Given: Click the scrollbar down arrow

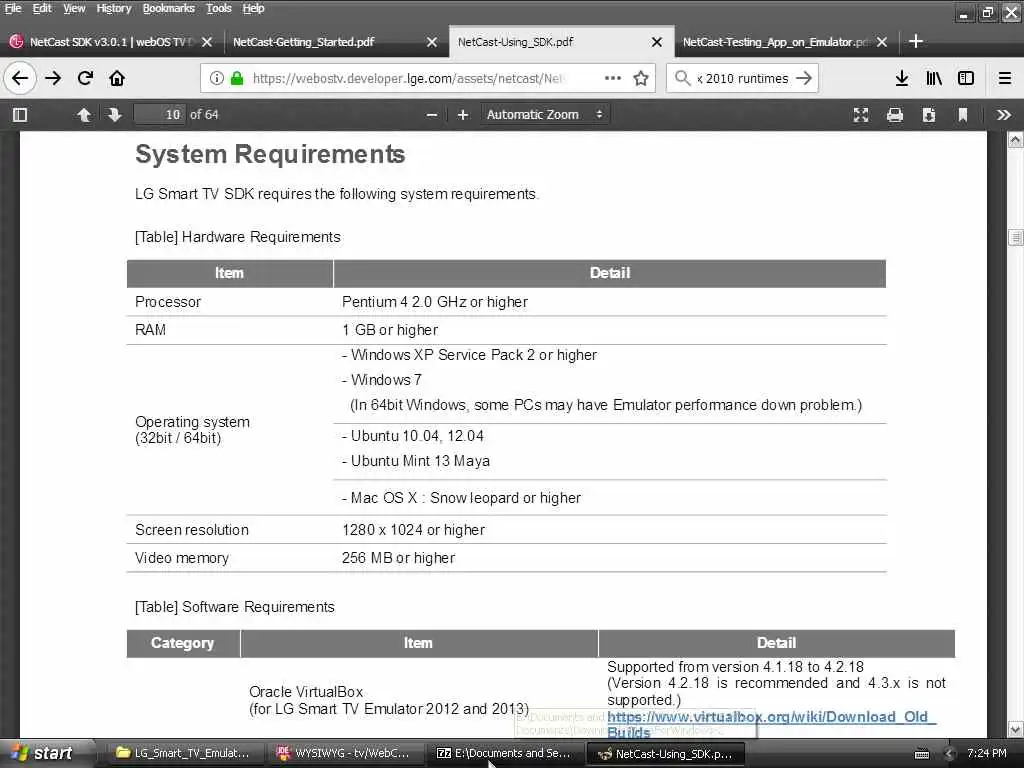Looking at the screenshot, I should (x=1015, y=729).
